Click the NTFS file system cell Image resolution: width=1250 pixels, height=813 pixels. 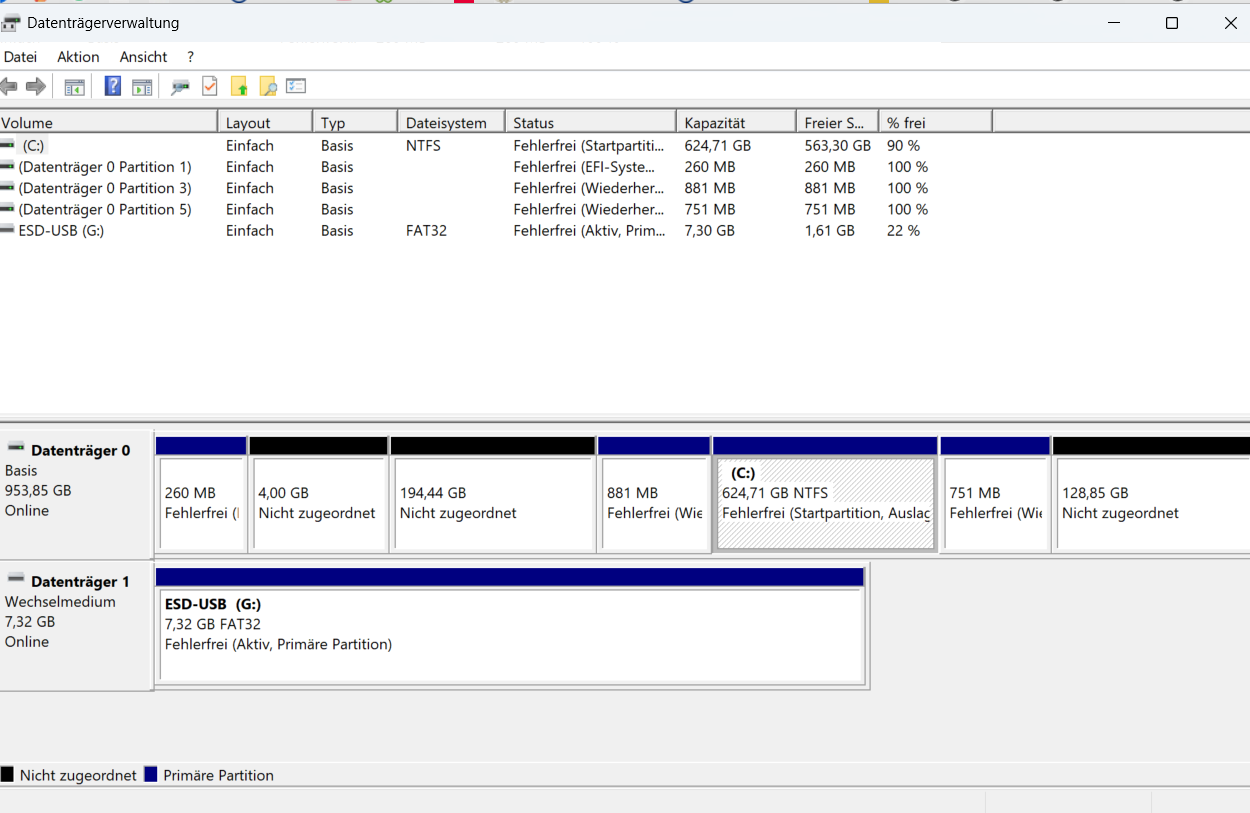click(x=423, y=146)
